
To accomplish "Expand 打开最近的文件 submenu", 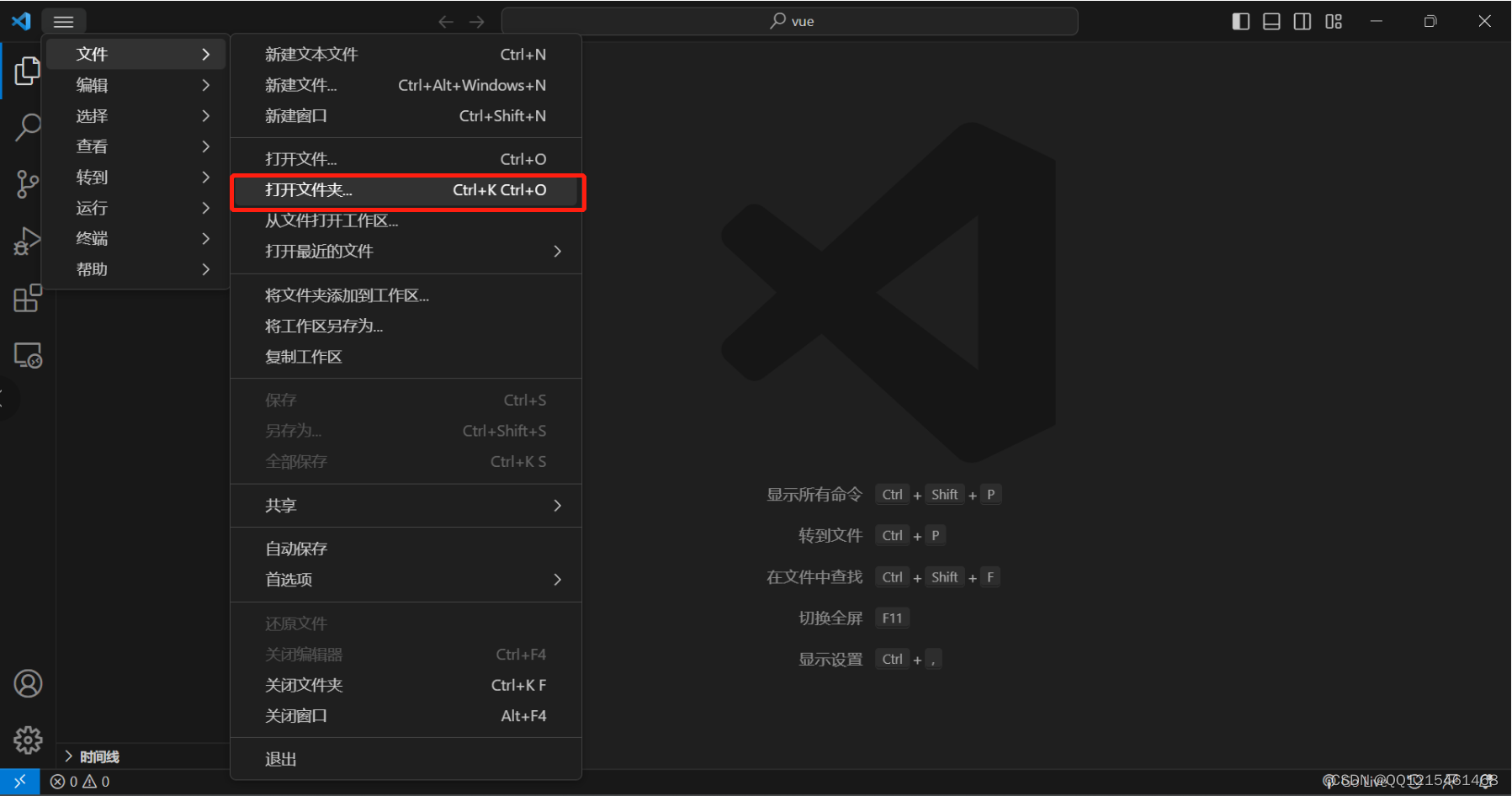I will 406,252.
